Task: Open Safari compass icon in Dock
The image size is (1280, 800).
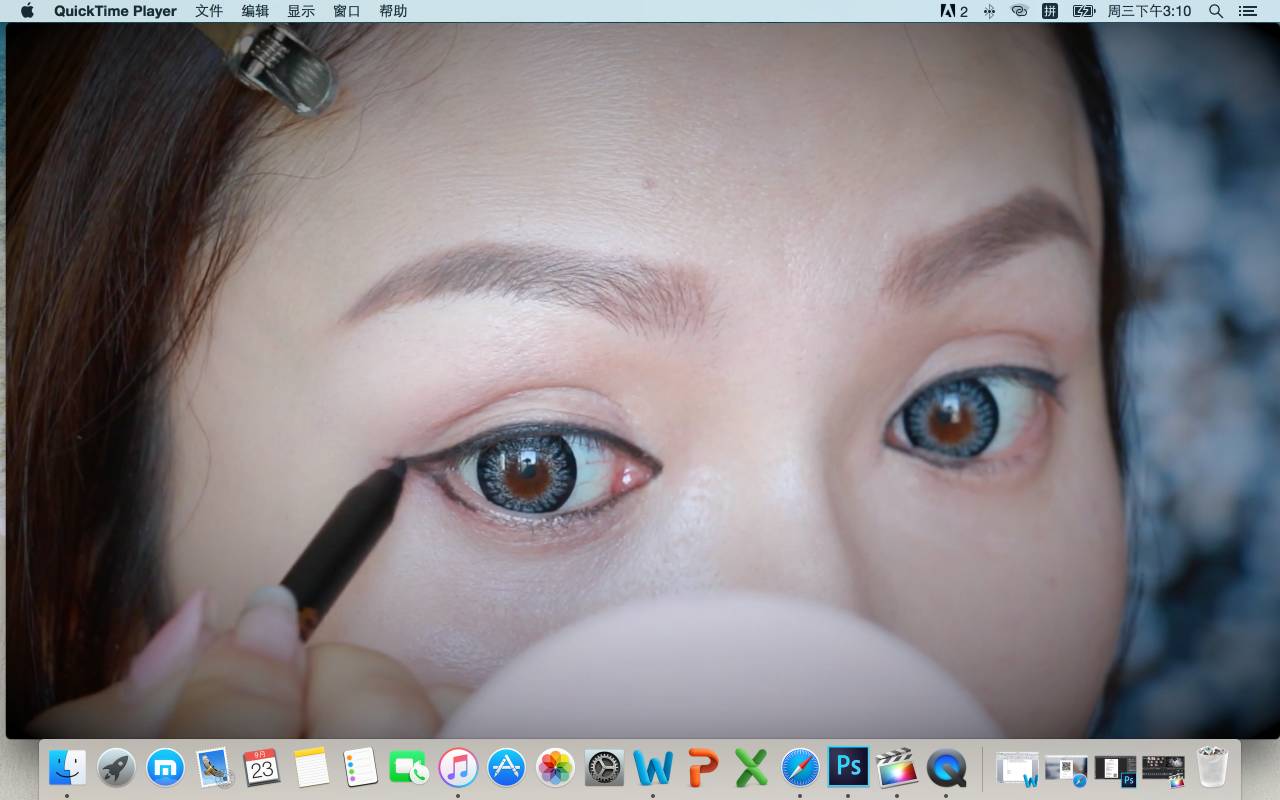Action: [800, 768]
